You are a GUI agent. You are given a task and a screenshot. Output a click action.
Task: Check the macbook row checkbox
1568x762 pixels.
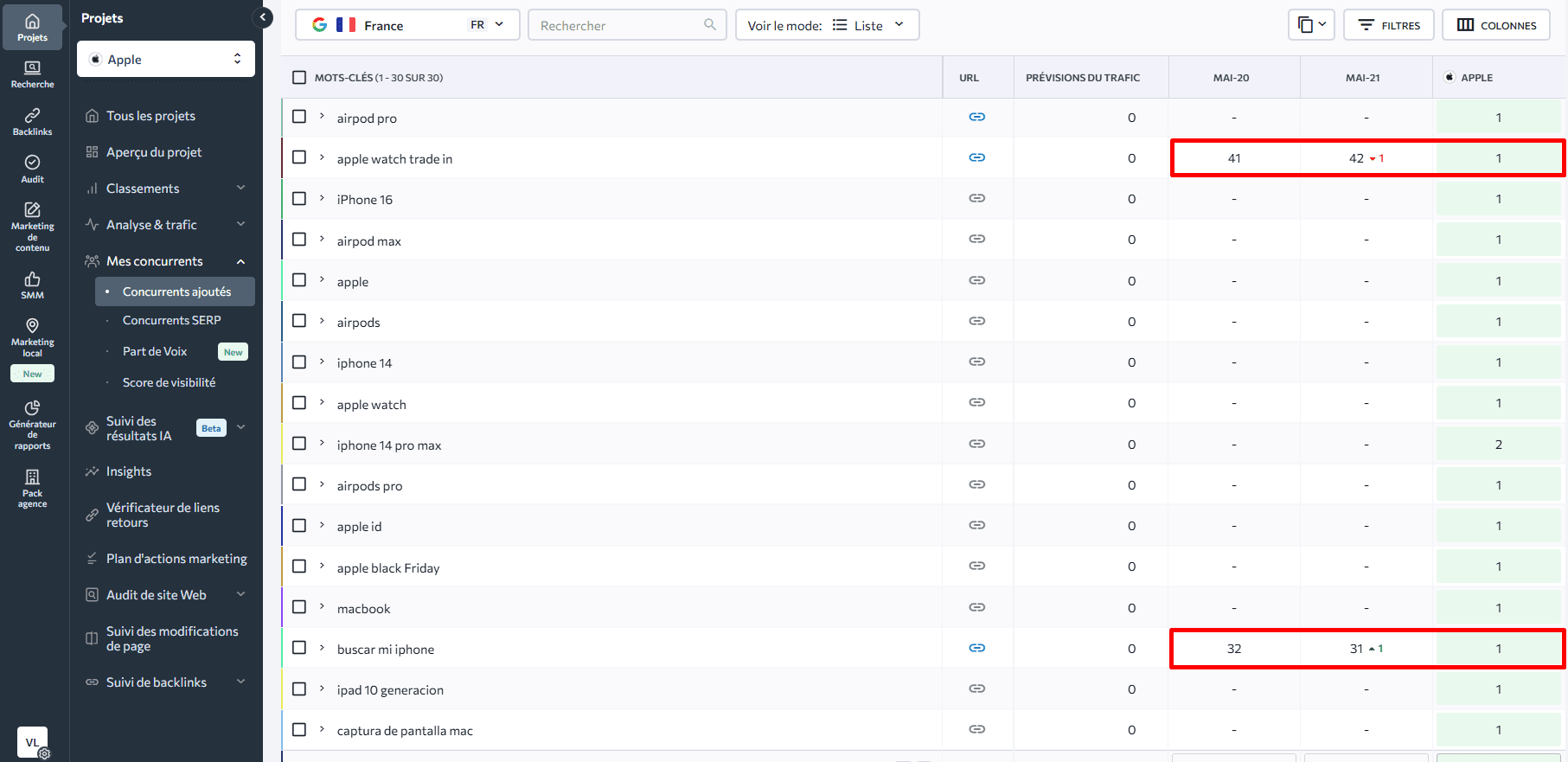coord(299,606)
